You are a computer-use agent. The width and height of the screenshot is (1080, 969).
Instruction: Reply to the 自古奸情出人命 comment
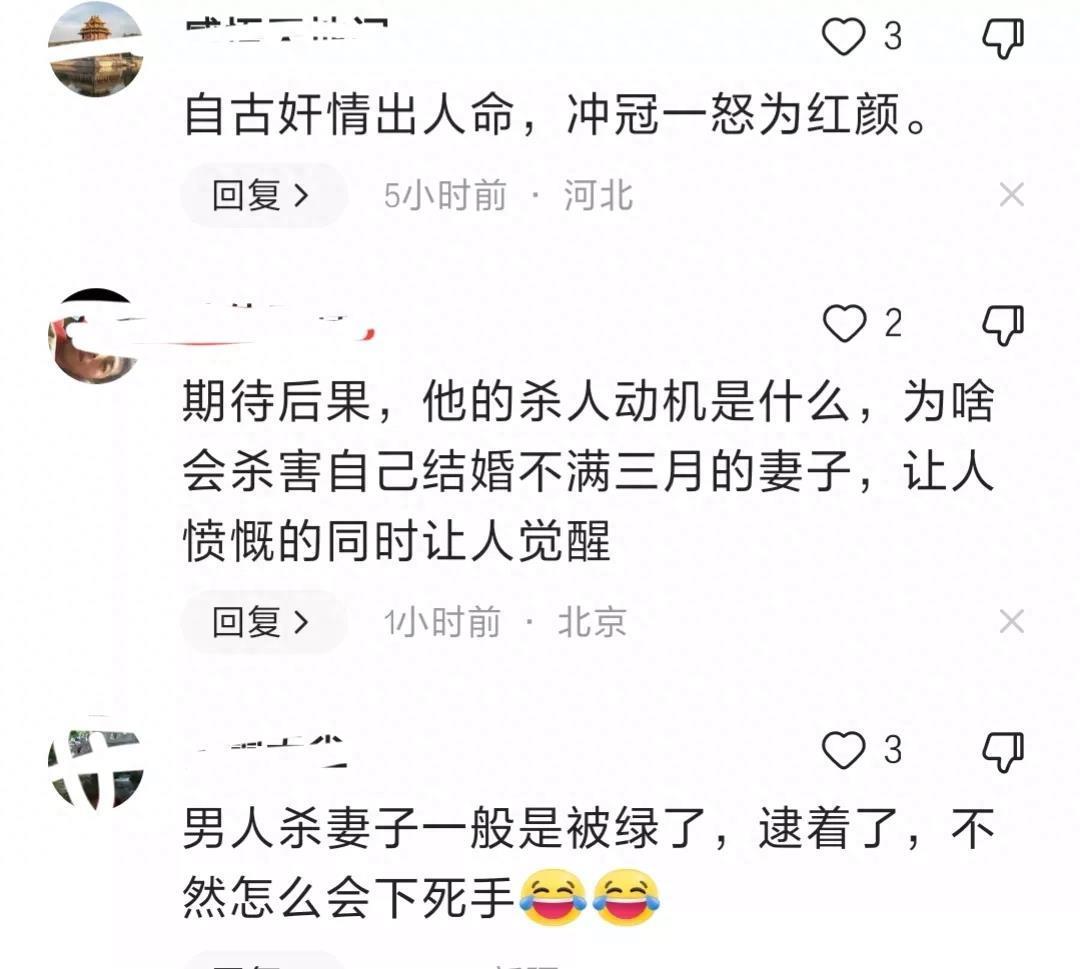pyautogui.click(x=263, y=196)
